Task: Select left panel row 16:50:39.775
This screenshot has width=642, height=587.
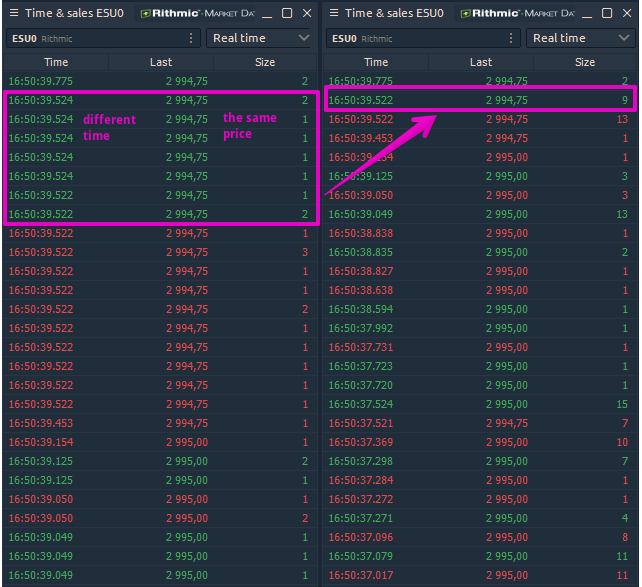Action: (x=160, y=81)
